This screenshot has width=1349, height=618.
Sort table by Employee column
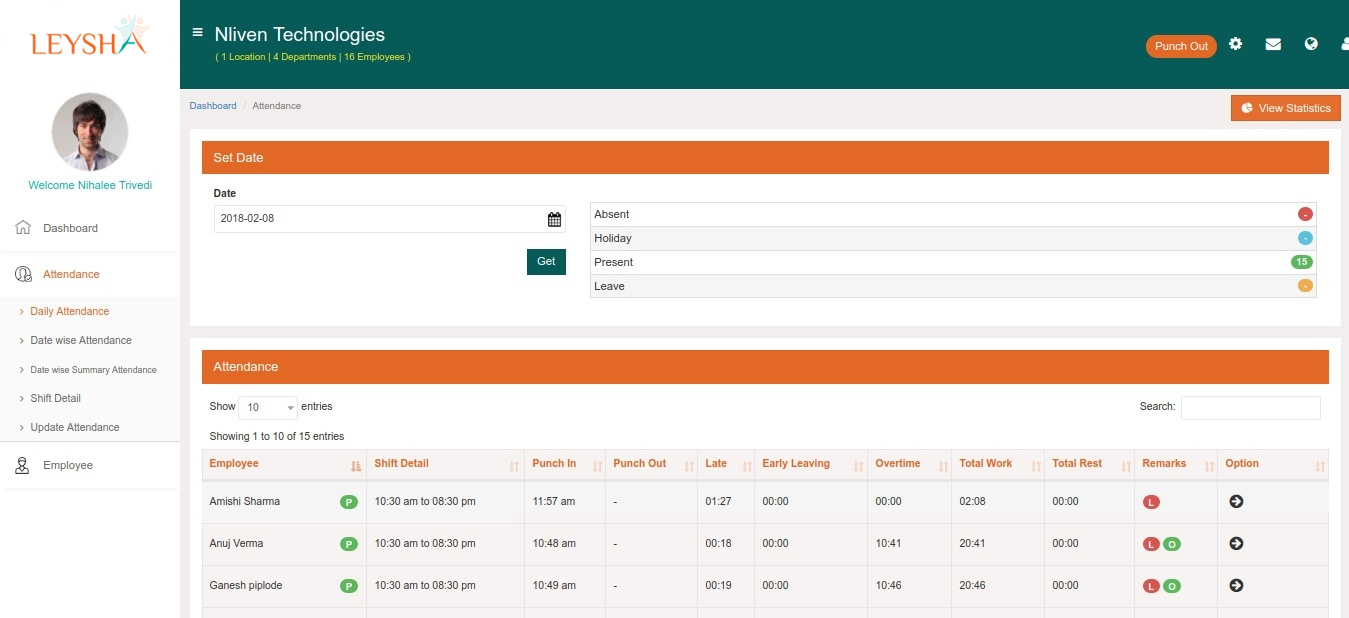(x=284, y=464)
